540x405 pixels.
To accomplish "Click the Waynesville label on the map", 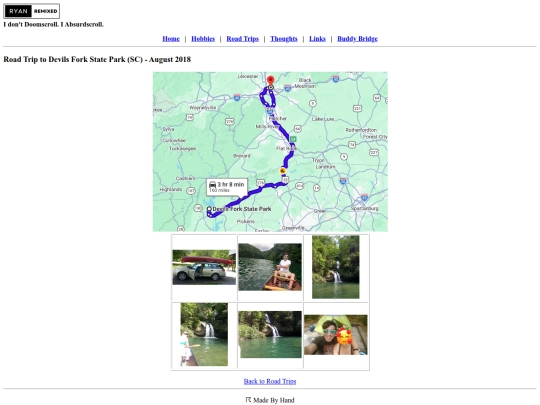I will click(x=202, y=108).
